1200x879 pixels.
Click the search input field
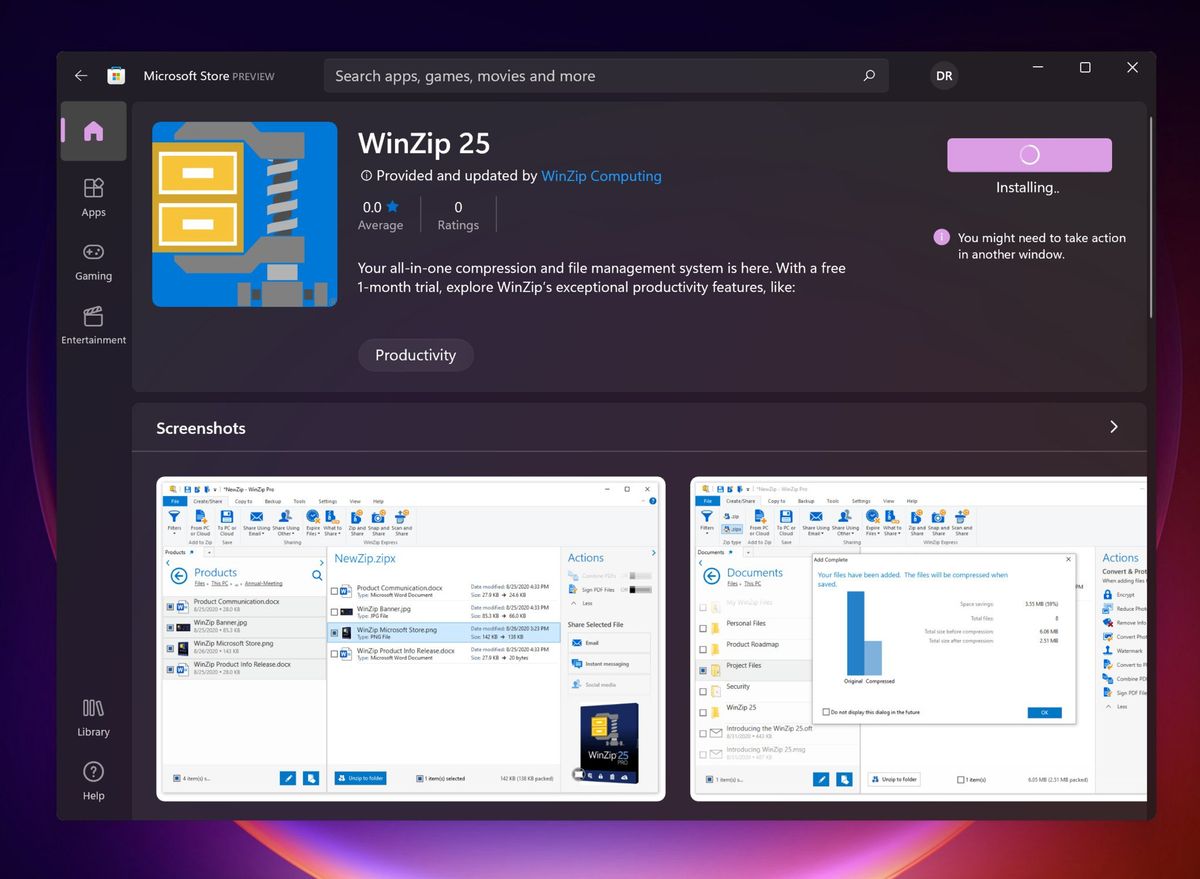coord(600,75)
